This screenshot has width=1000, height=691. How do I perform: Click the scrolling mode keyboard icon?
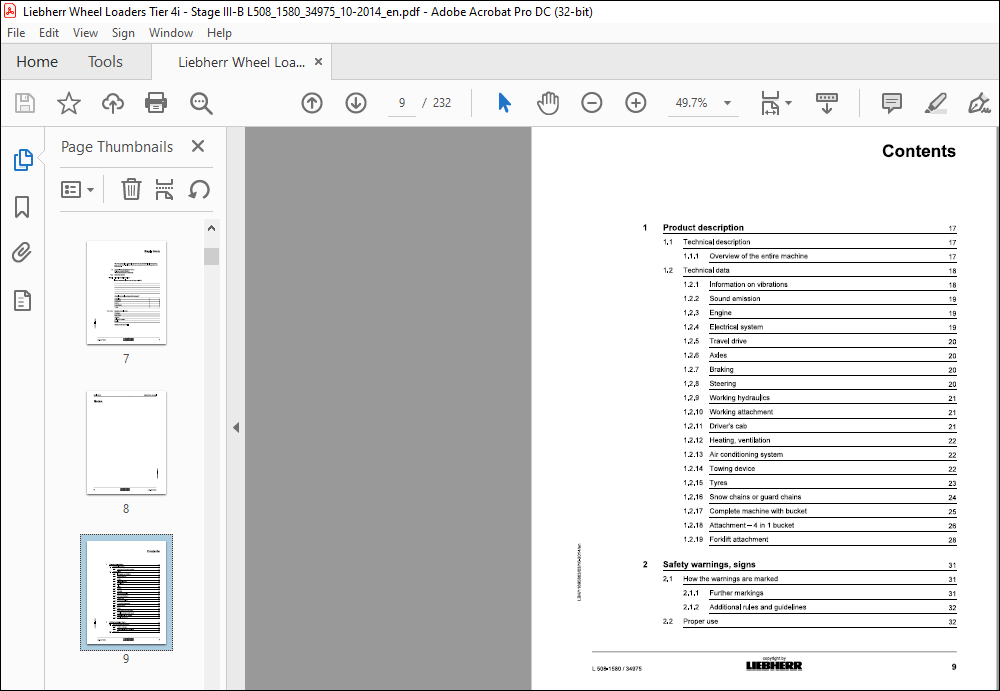827,103
